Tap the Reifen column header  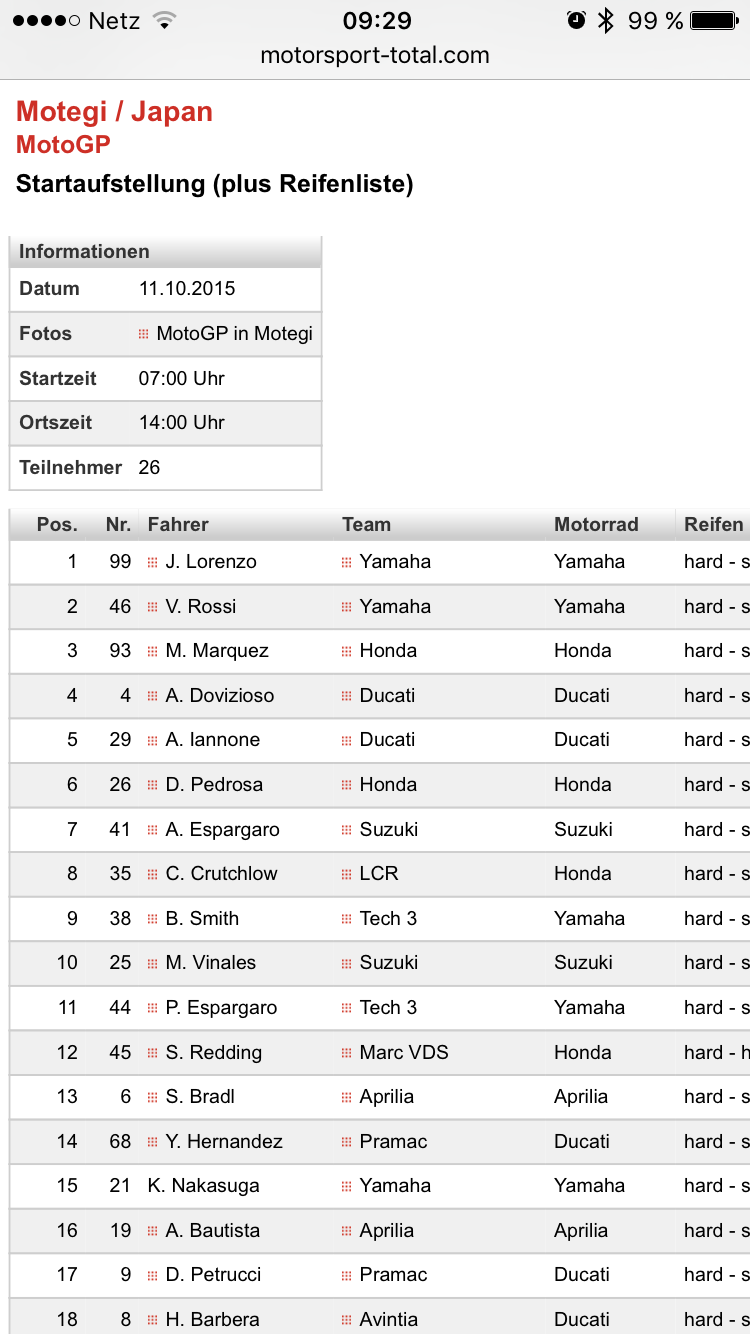713,524
